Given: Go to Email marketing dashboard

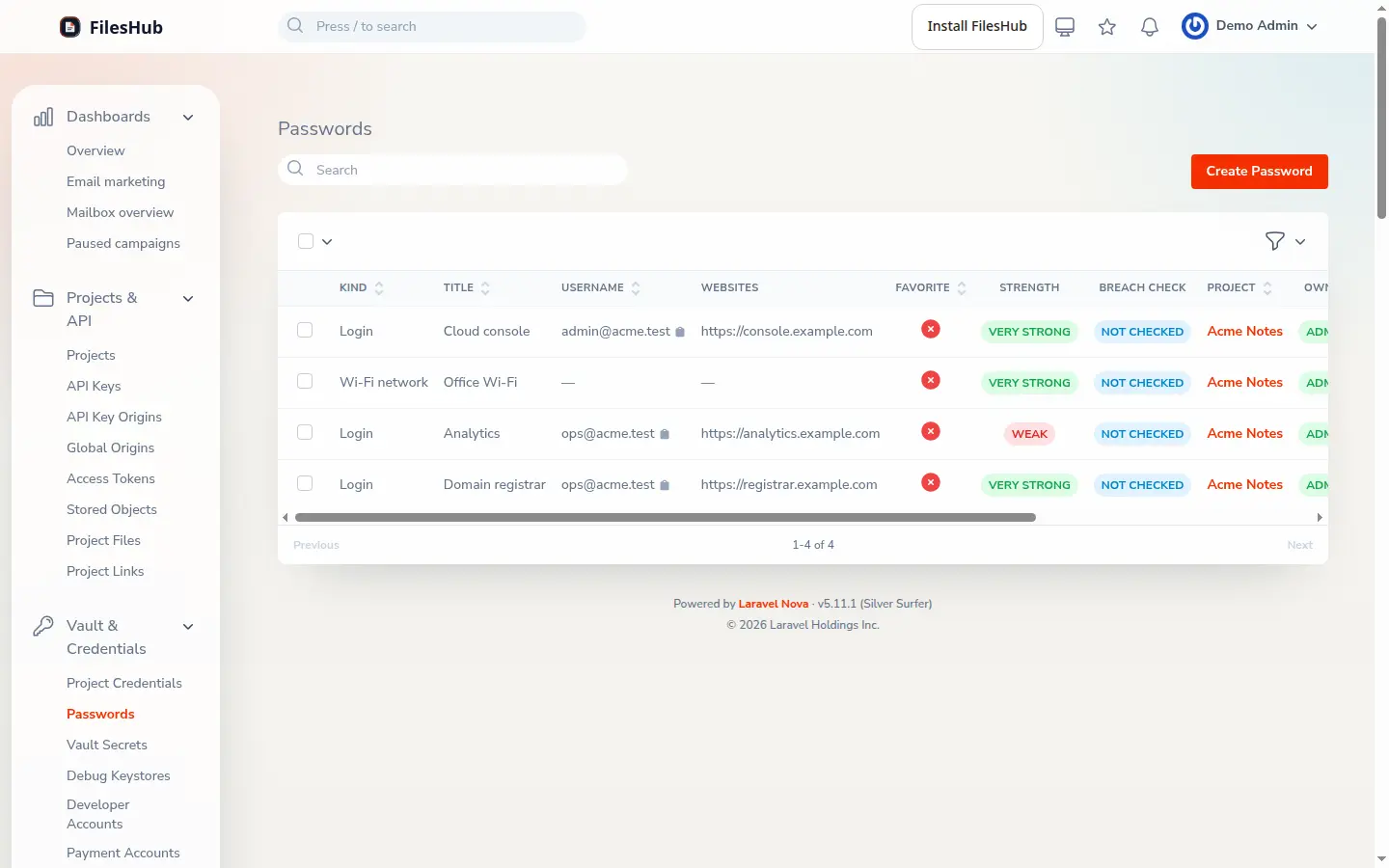Looking at the screenshot, I should pos(116,181).
